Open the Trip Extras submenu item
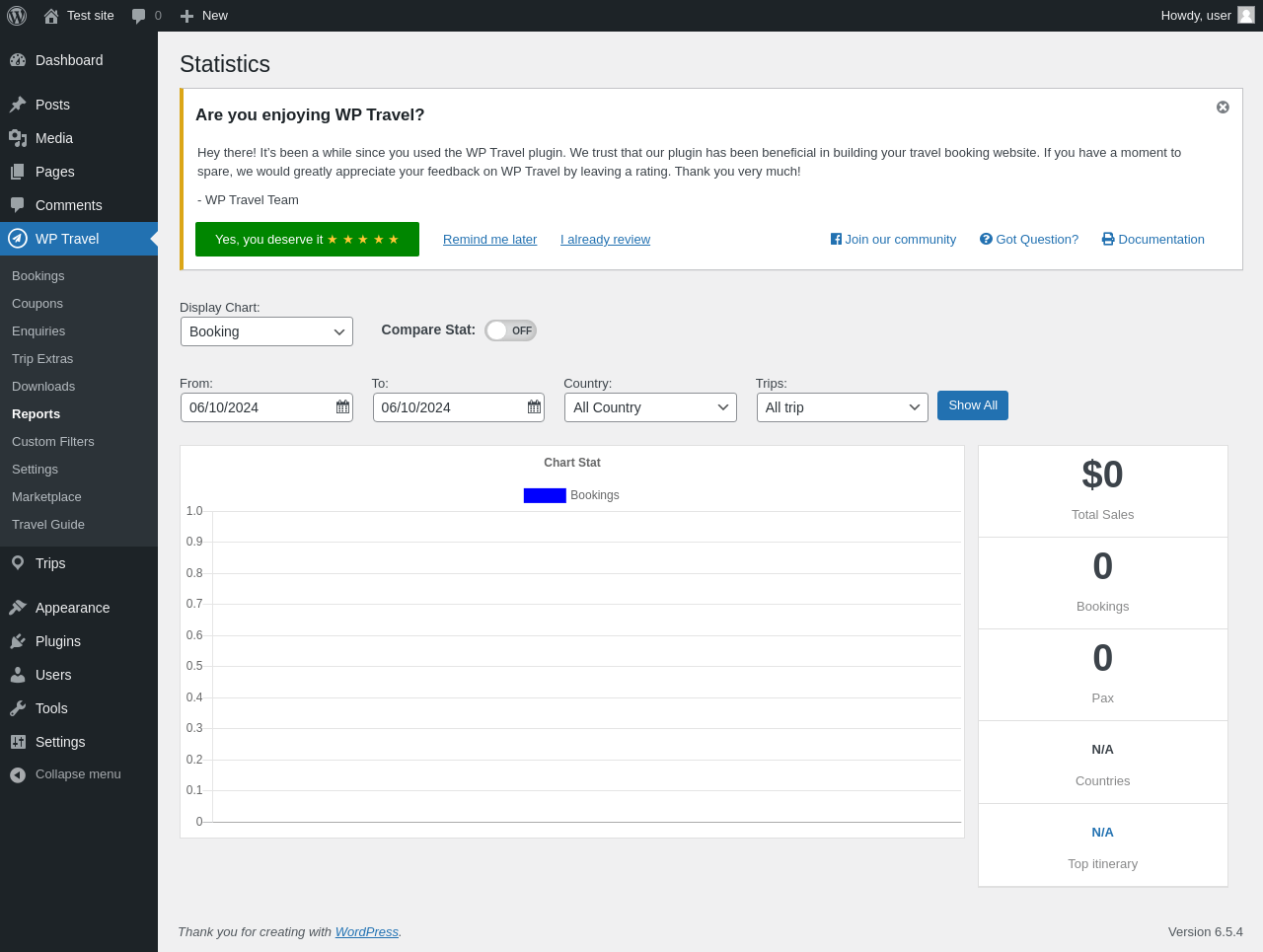Screen dimensions: 1263x952 pos(42,359)
